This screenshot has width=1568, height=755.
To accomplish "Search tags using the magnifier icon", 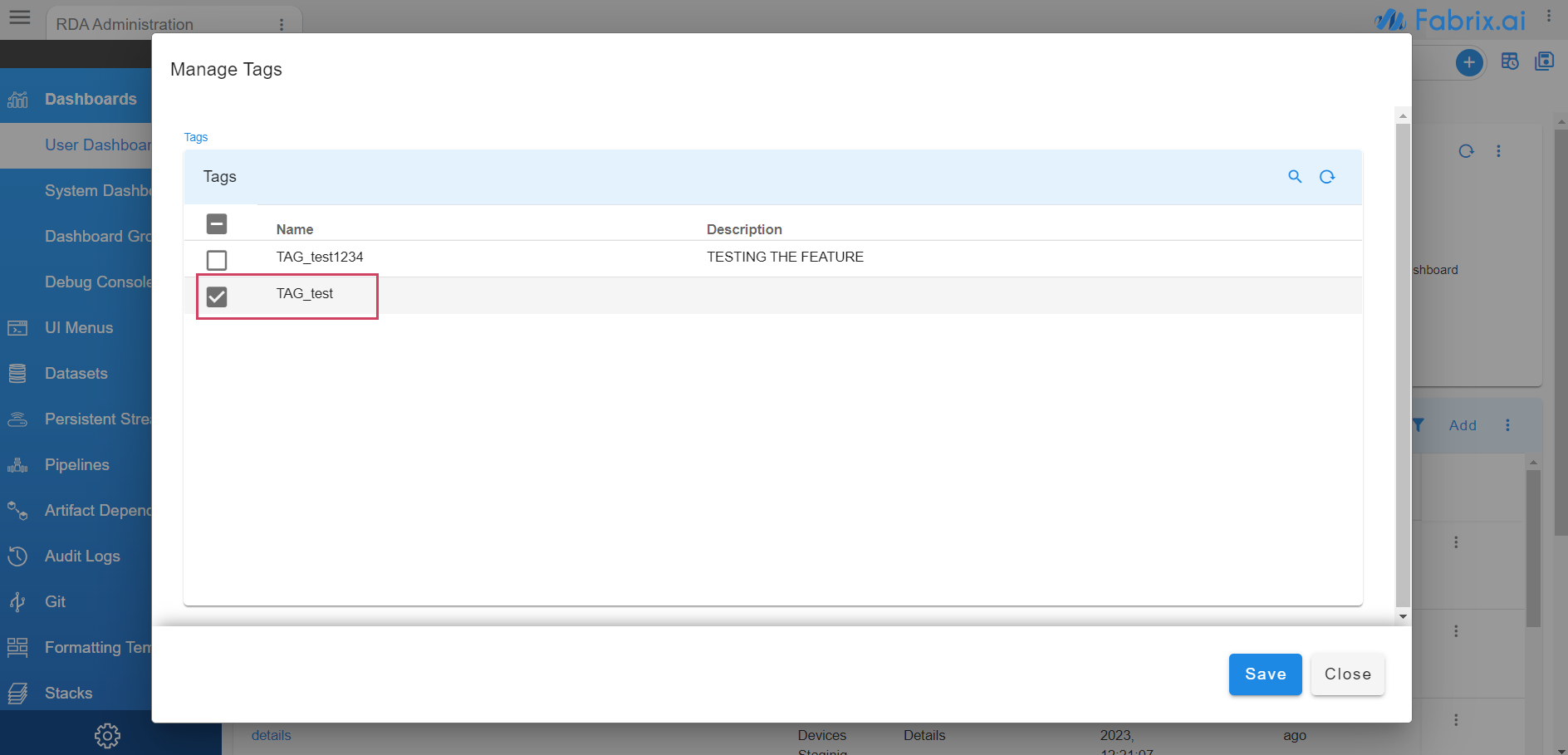I will click(1295, 176).
